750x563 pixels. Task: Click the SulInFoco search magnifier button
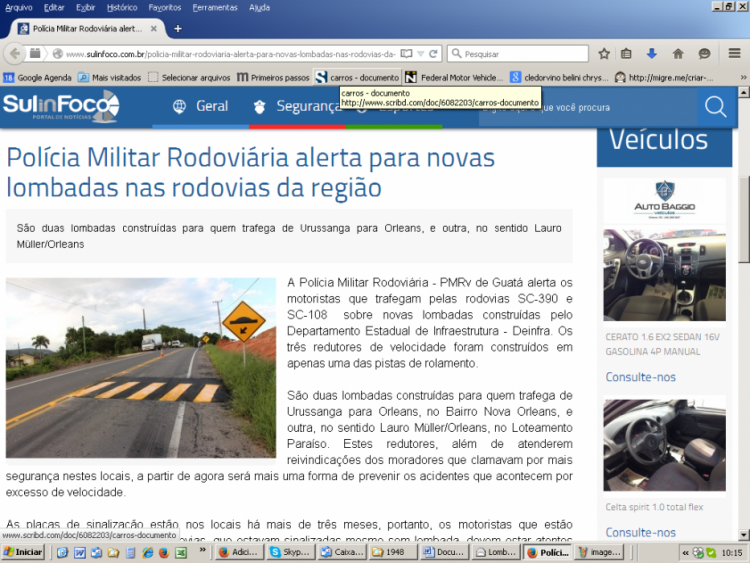click(715, 107)
